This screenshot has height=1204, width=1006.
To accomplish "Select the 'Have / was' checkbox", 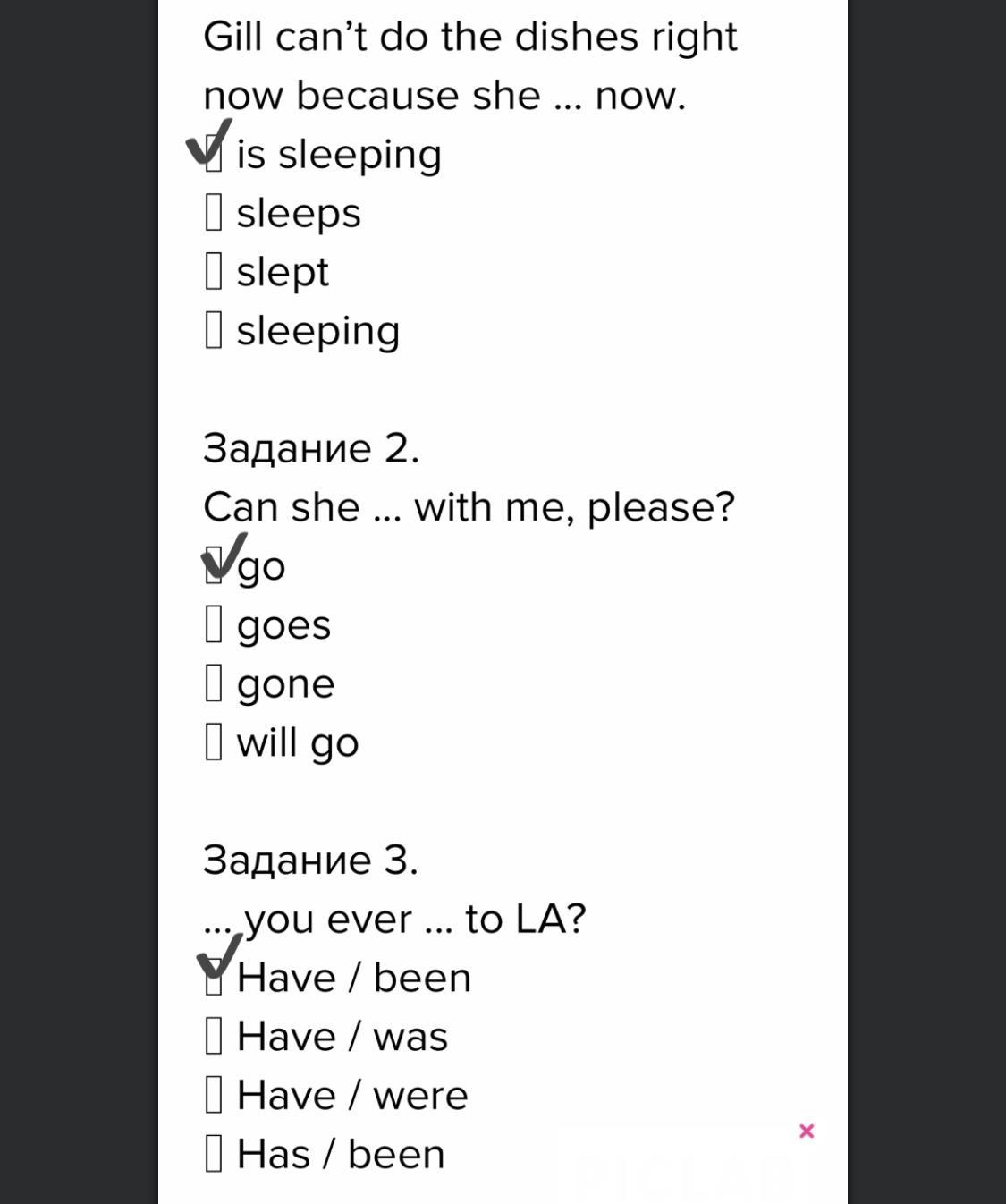I will click(x=214, y=1036).
